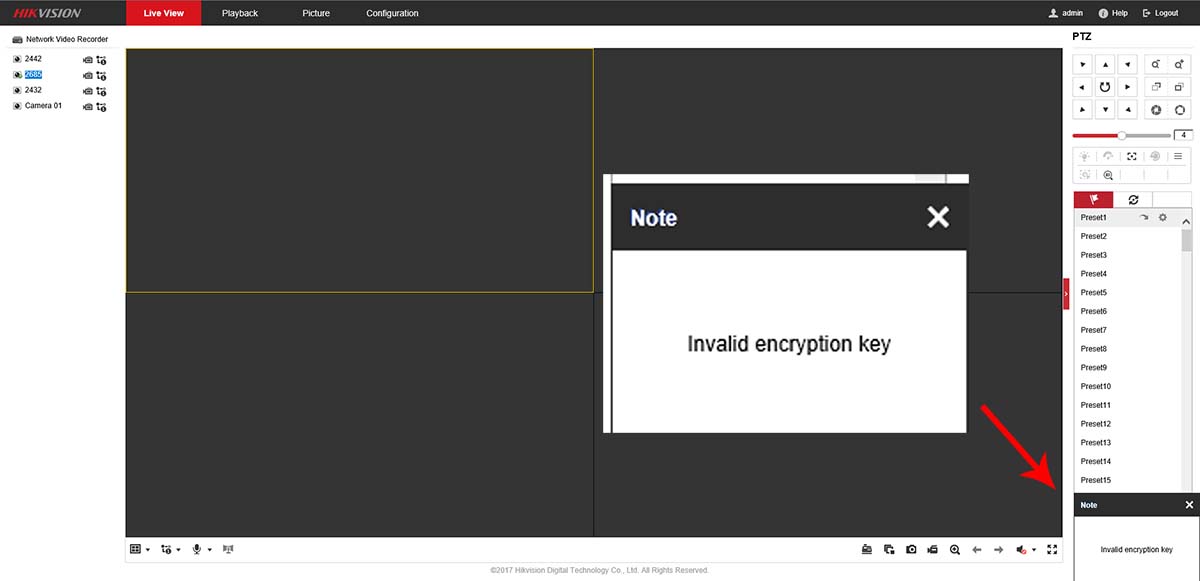This screenshot has height=581, width=1200.
Task: Open the PTZ iris plus control
Action: coord(1181,111)
